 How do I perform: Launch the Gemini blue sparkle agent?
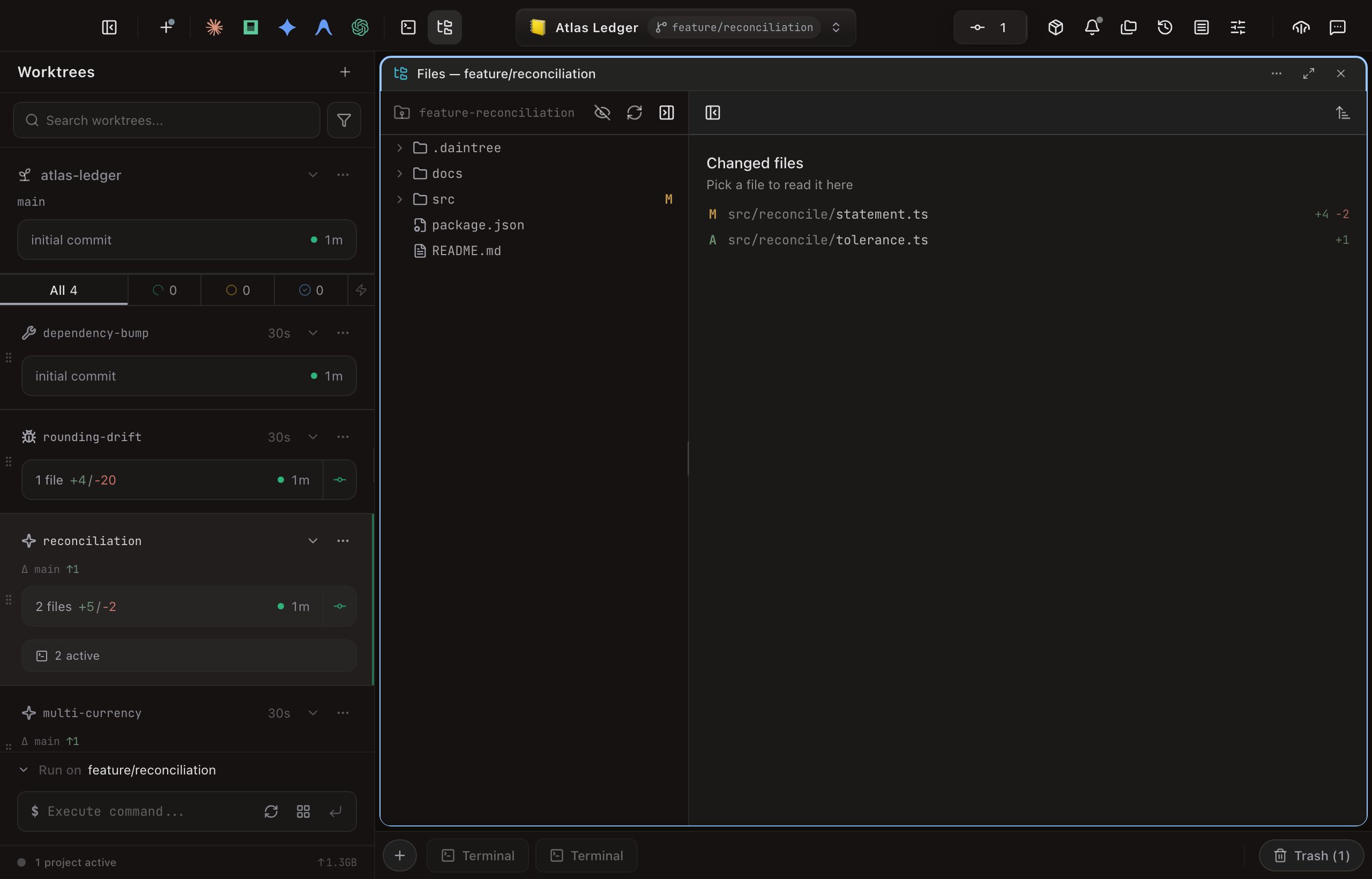coord(287,27)
